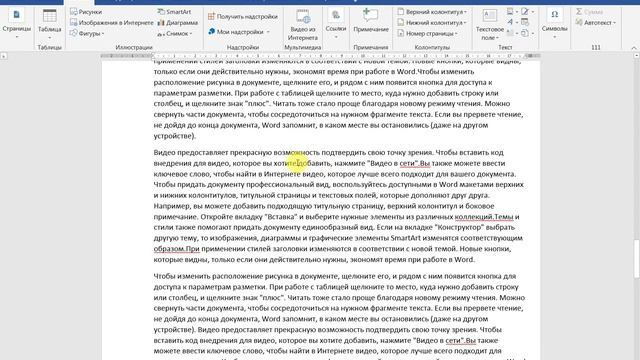Click the word "Видео" starting the second paragraph

164,152
